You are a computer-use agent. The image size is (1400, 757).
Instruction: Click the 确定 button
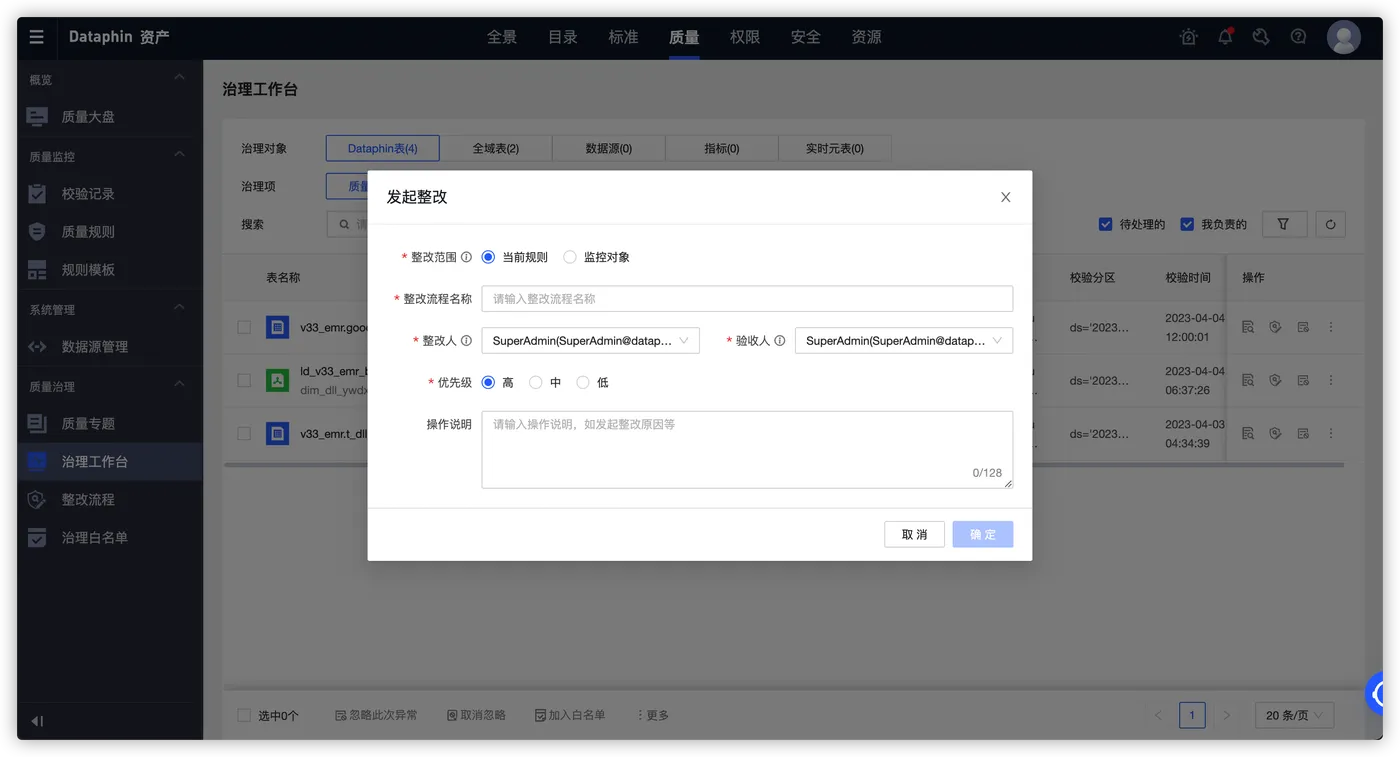tap(983, 535)
